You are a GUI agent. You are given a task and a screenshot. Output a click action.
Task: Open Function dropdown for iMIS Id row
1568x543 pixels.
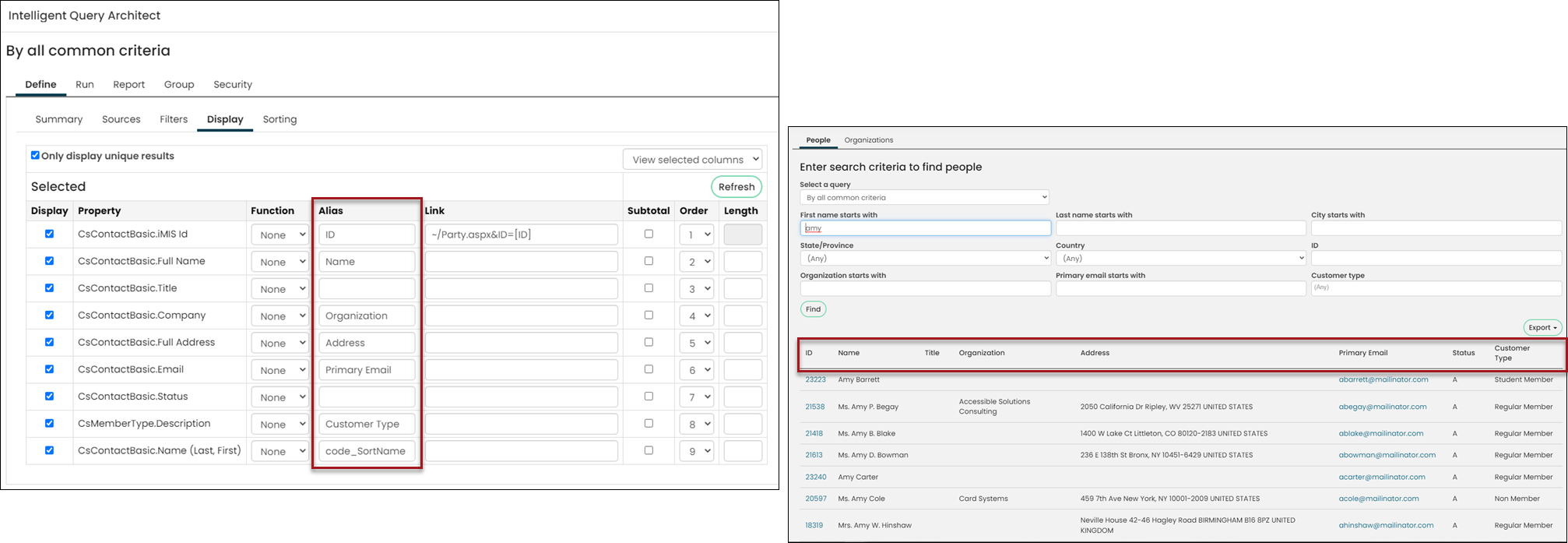pyautogui.click(x=279, y=234)
